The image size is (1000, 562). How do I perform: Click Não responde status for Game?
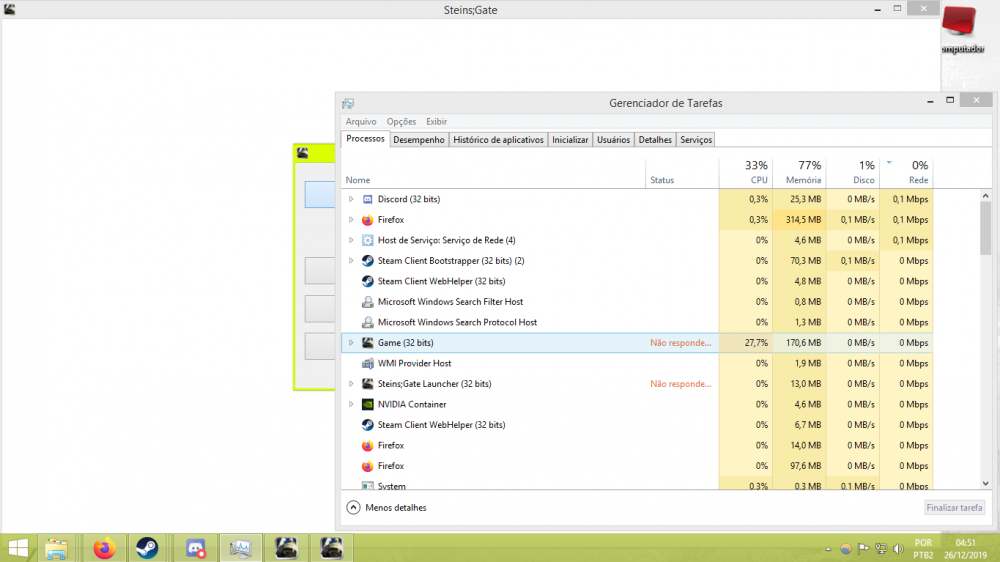[680, 343]
